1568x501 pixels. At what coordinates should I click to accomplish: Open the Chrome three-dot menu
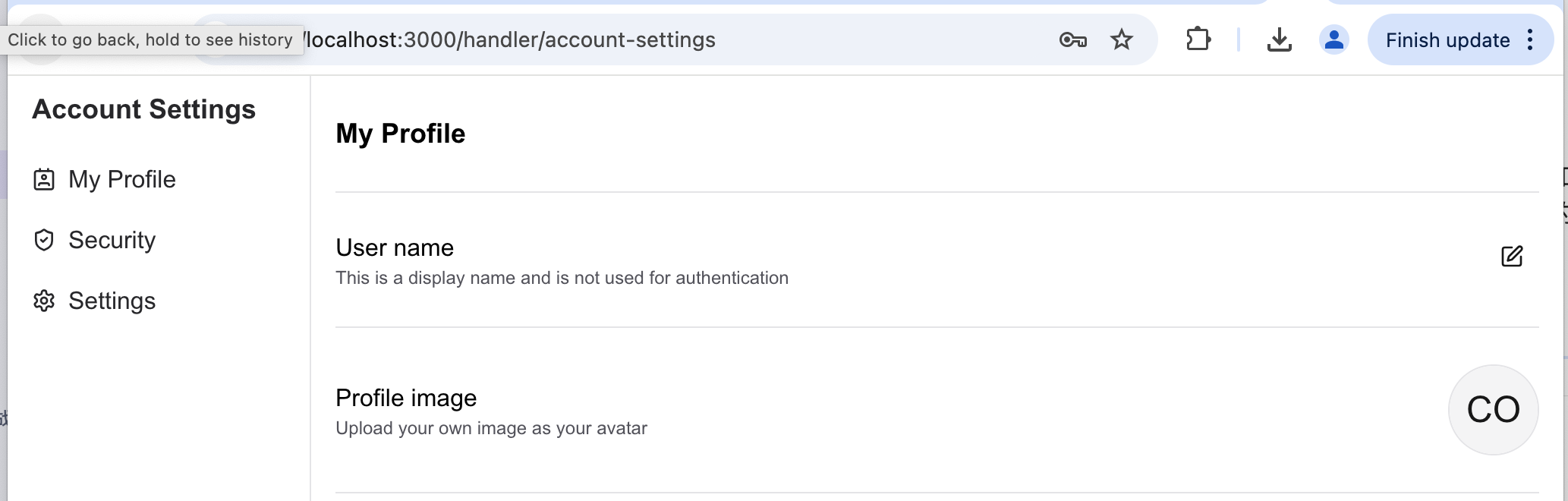point(1530,39)
